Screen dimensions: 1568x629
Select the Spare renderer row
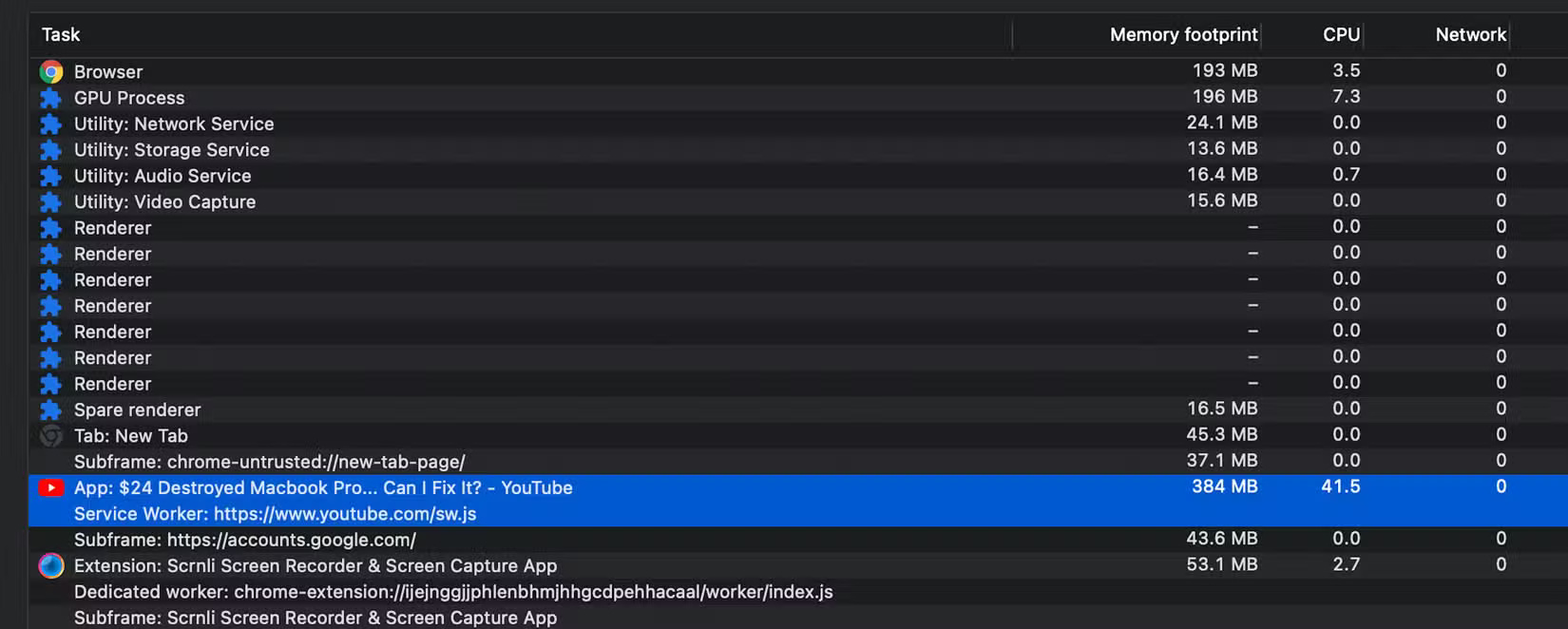[x=798, y=410]
